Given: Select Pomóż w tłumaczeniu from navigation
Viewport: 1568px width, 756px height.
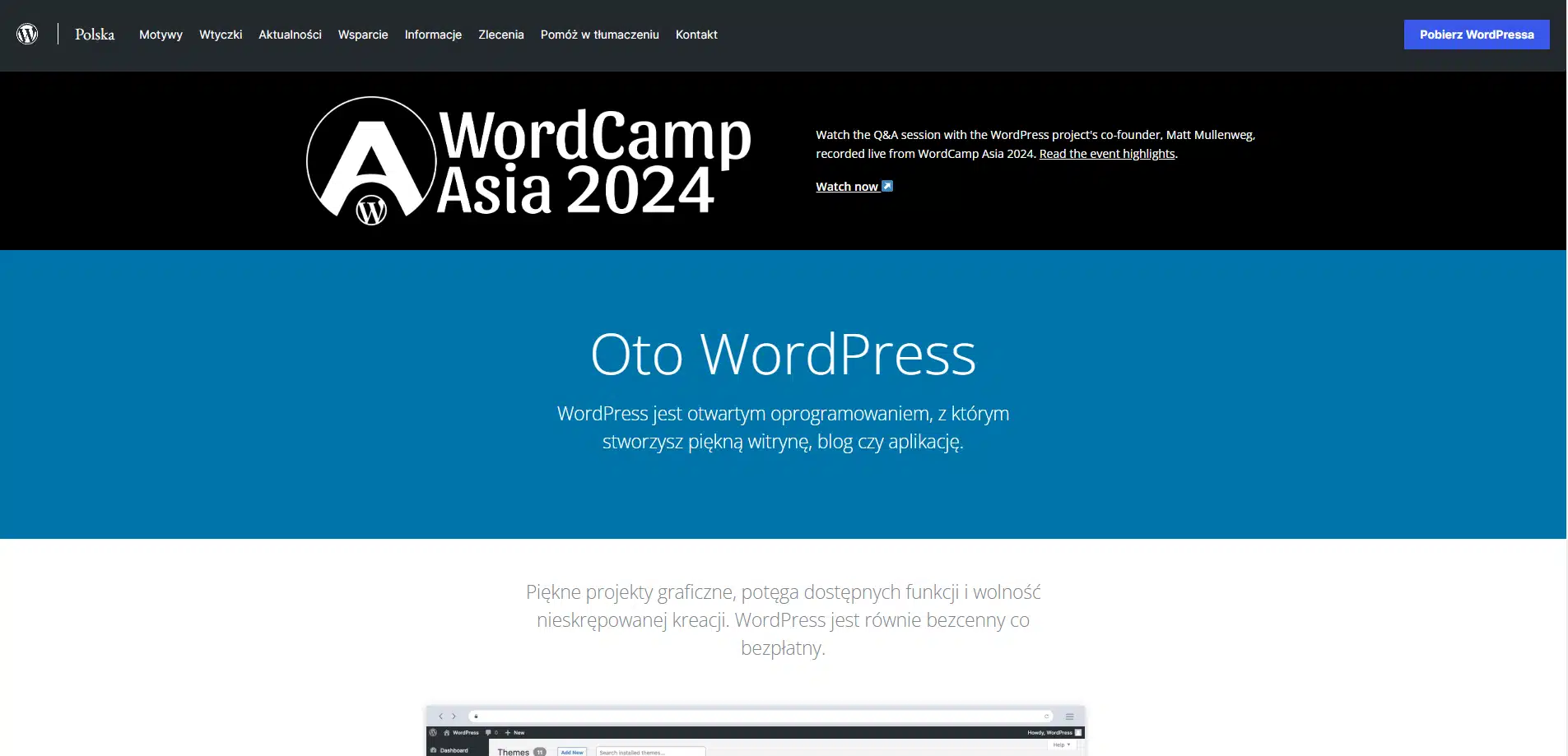Looking at the screenshot, I should tap(599, 35).
